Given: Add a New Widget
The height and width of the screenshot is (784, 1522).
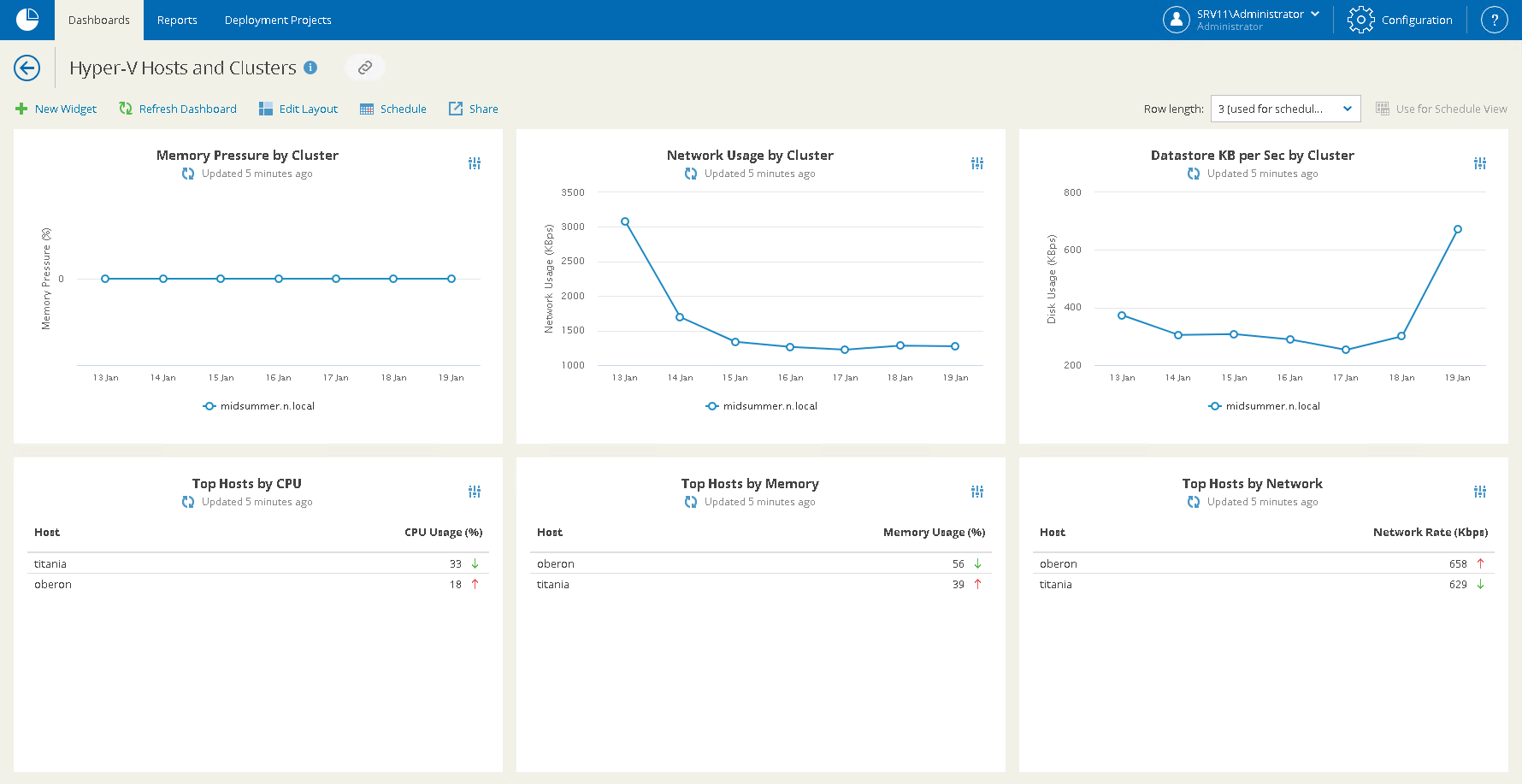Looking at the screenshot, I should pos(56,109).
